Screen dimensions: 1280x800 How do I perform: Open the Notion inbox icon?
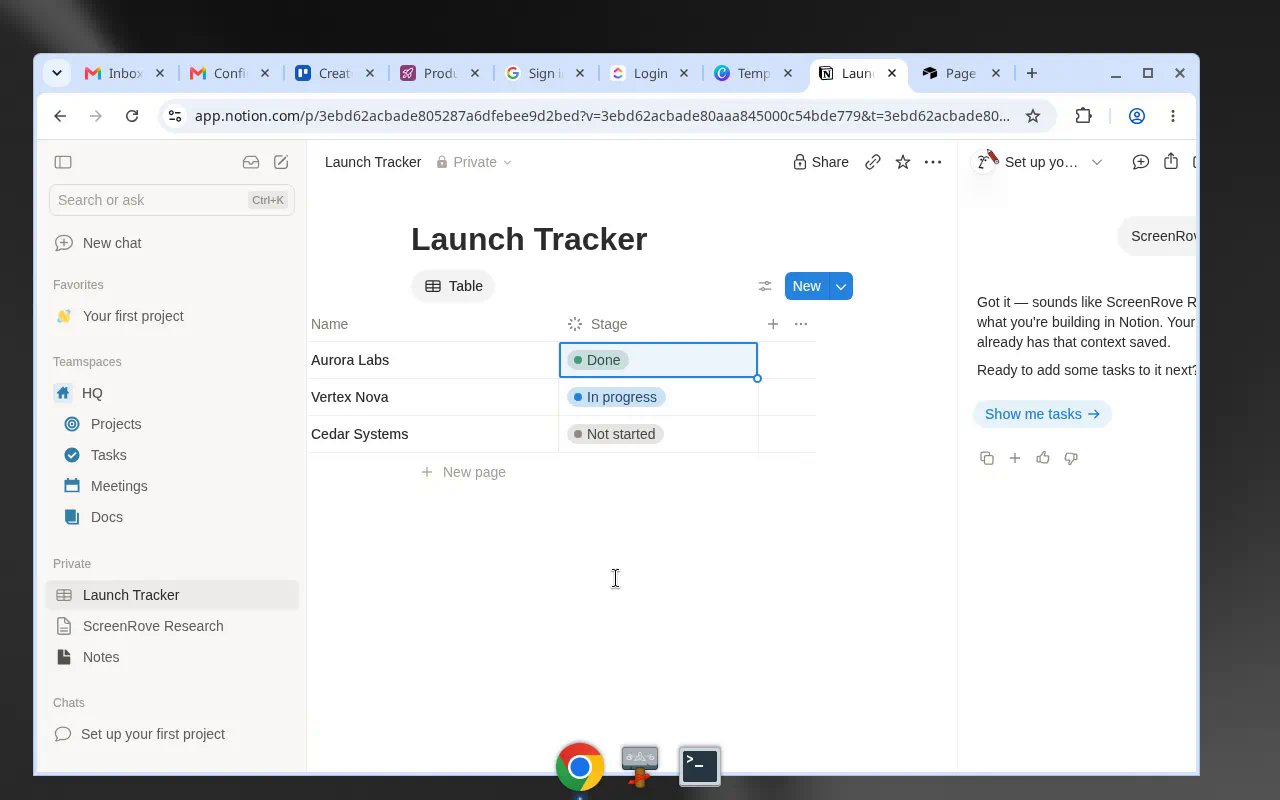point(251,162)
